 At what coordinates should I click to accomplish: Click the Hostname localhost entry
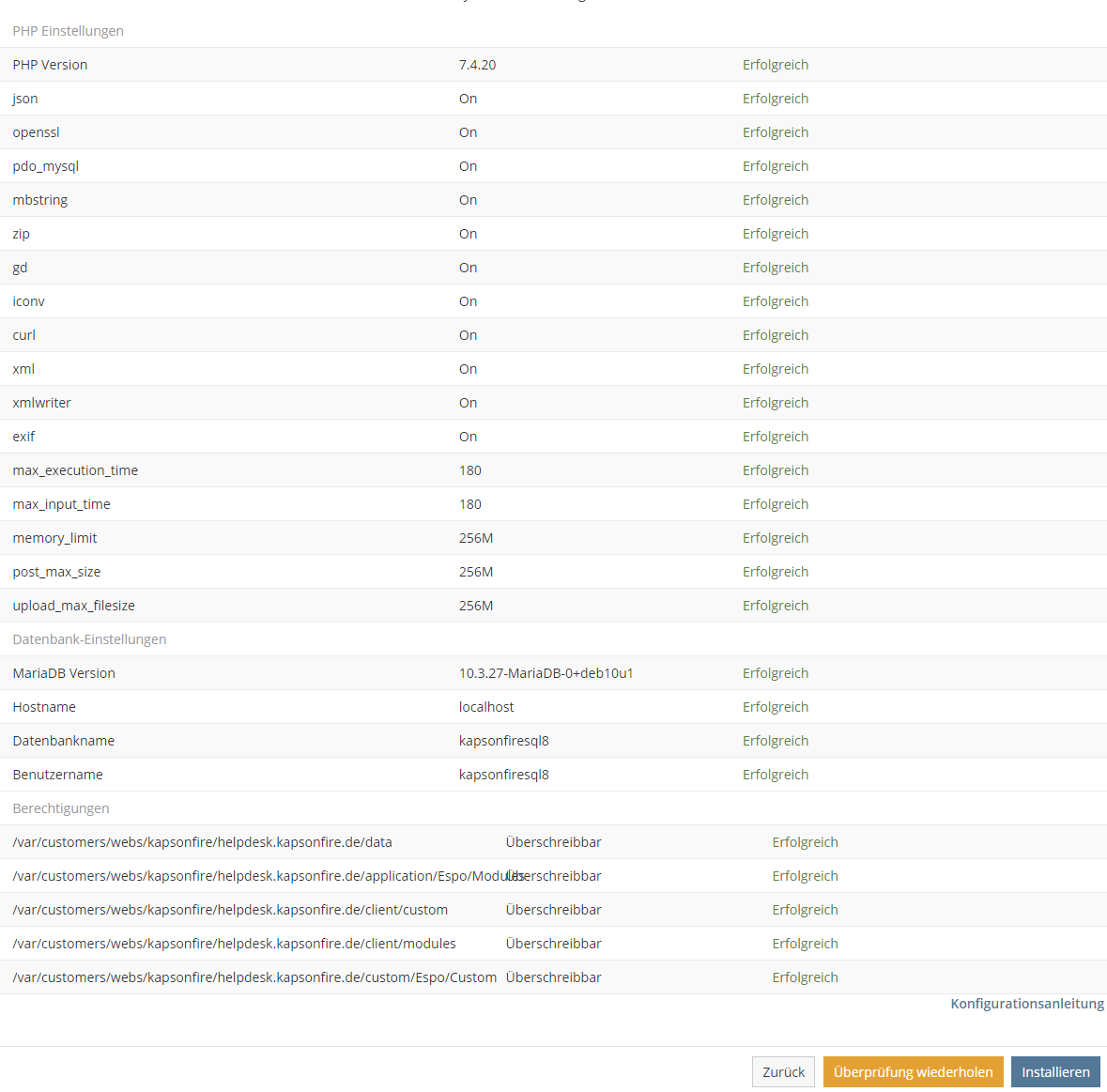pos(486,706)
